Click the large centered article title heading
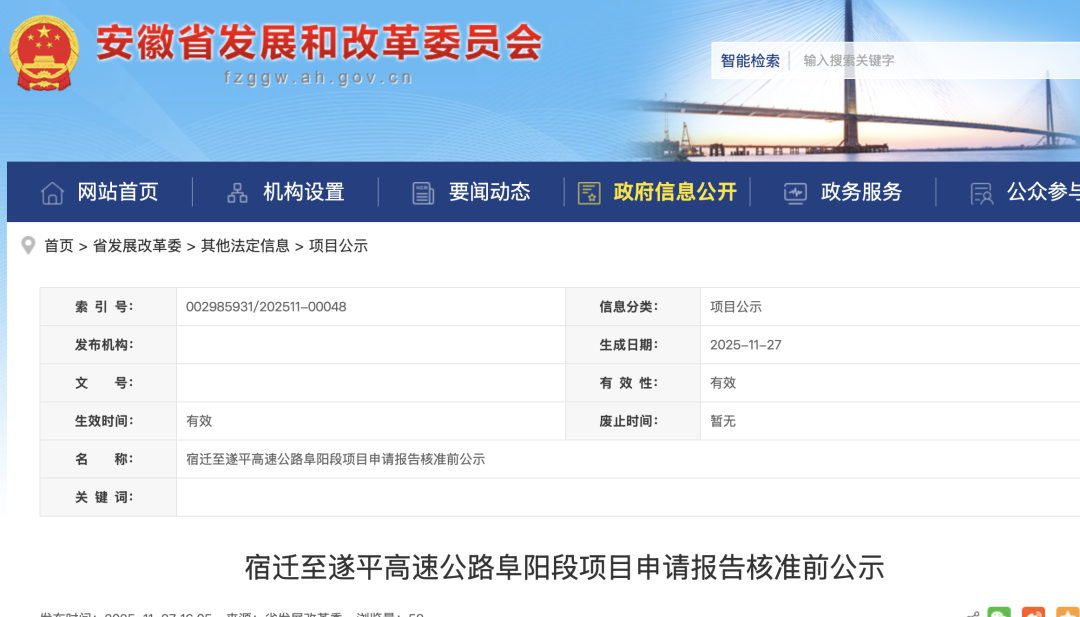This screenshot has height=617, width=1080. [564, 568]
